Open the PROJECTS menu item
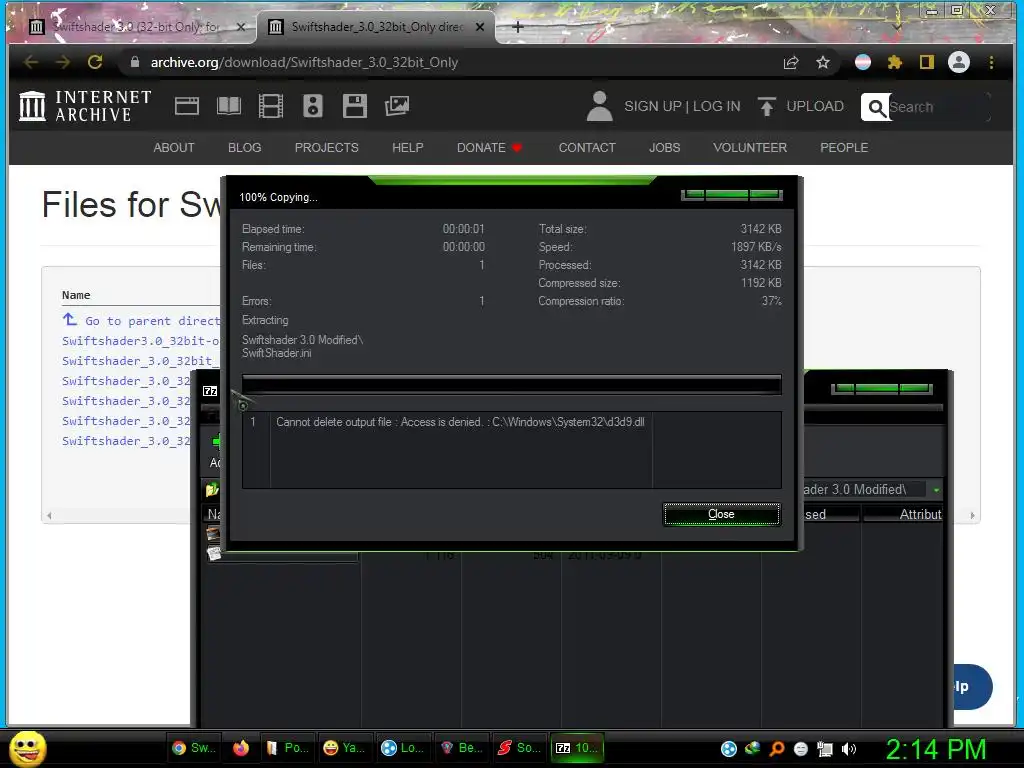Screen dimensions: 1024x768 pos(327,148)
